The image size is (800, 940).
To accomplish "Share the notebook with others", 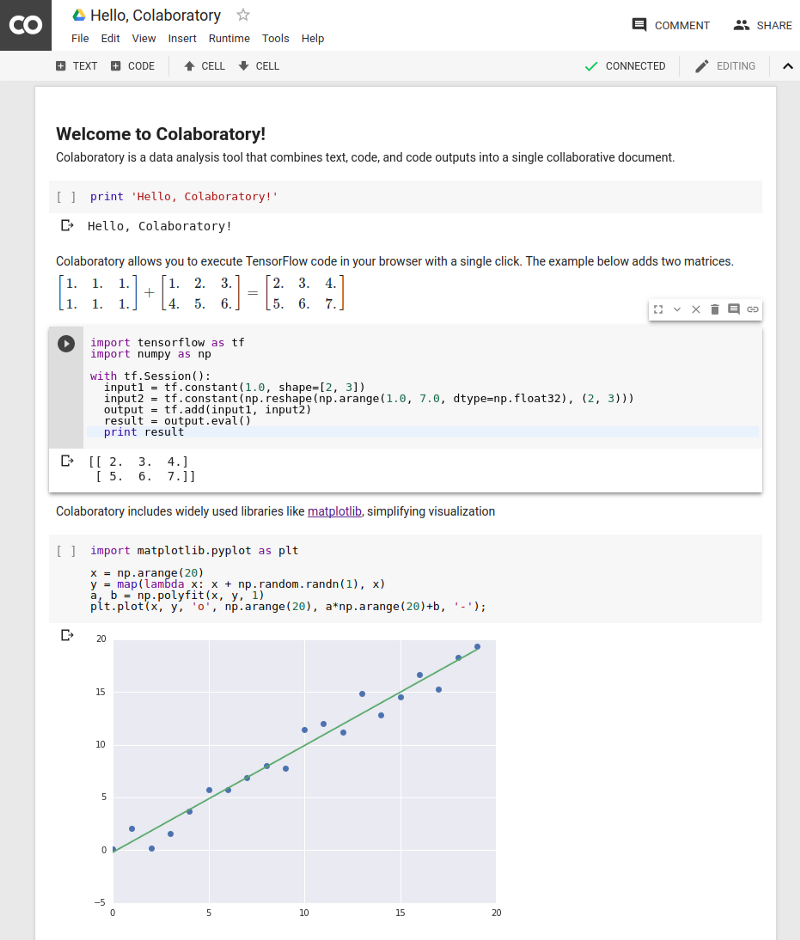I will coord(763,25).
